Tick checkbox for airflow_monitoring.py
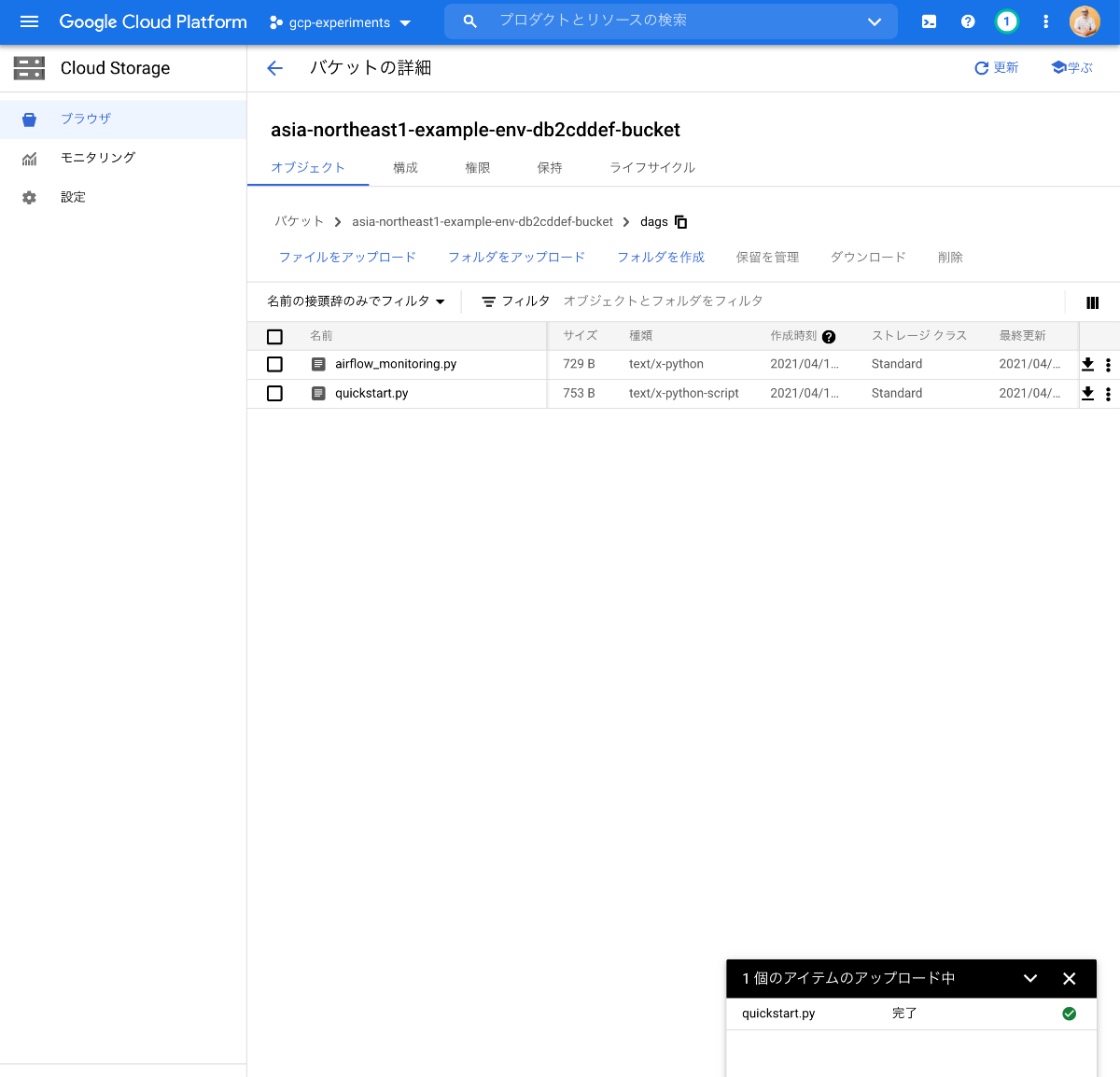 click(x=274, y=364)
